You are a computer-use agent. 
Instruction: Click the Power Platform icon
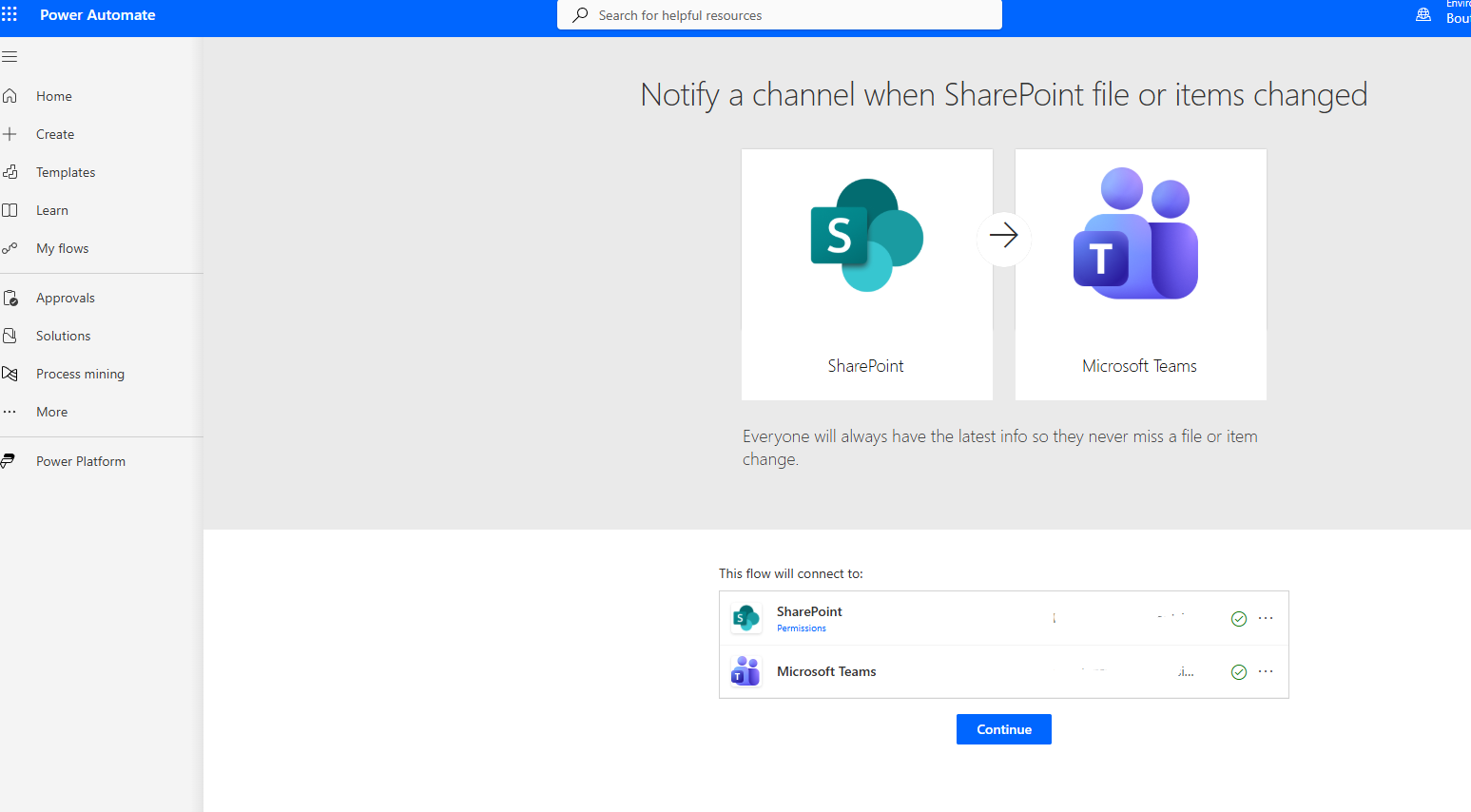click(x=9, y=461)
